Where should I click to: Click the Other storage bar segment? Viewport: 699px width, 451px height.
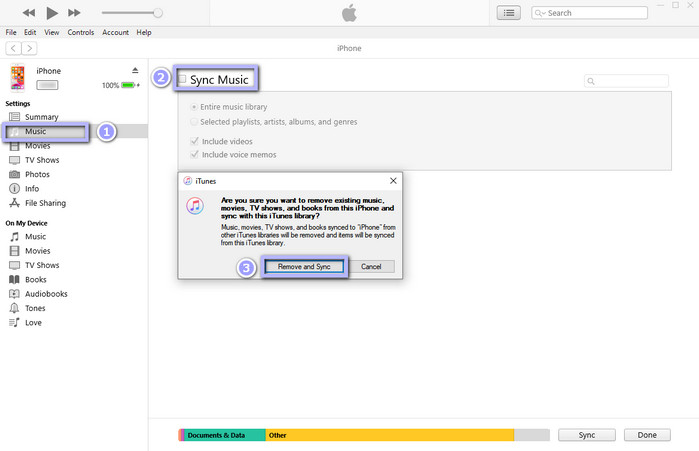tap(390, 435)
